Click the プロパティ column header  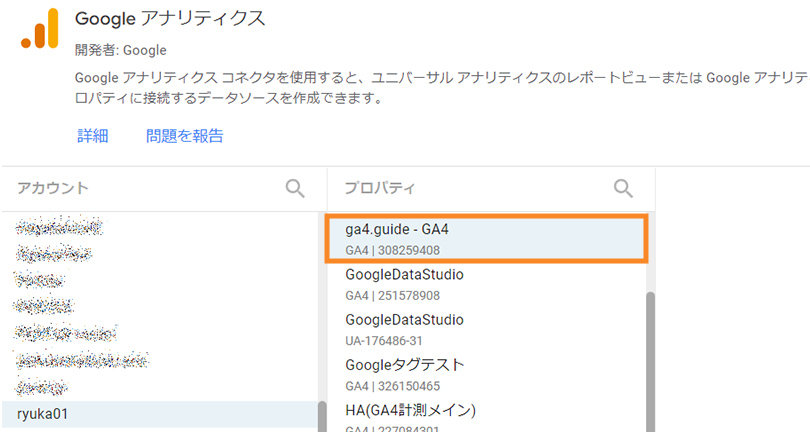coord(380,188)
